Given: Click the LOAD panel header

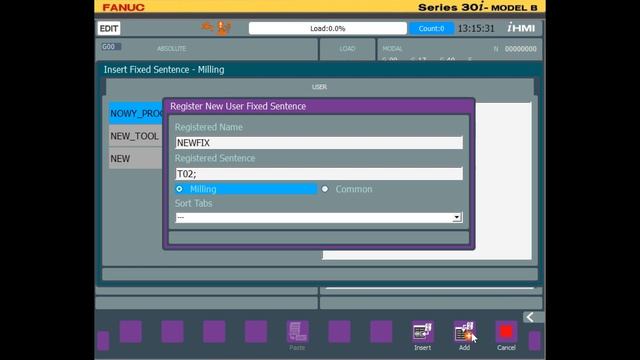Looking at the screenshot, I should point(347,49).
